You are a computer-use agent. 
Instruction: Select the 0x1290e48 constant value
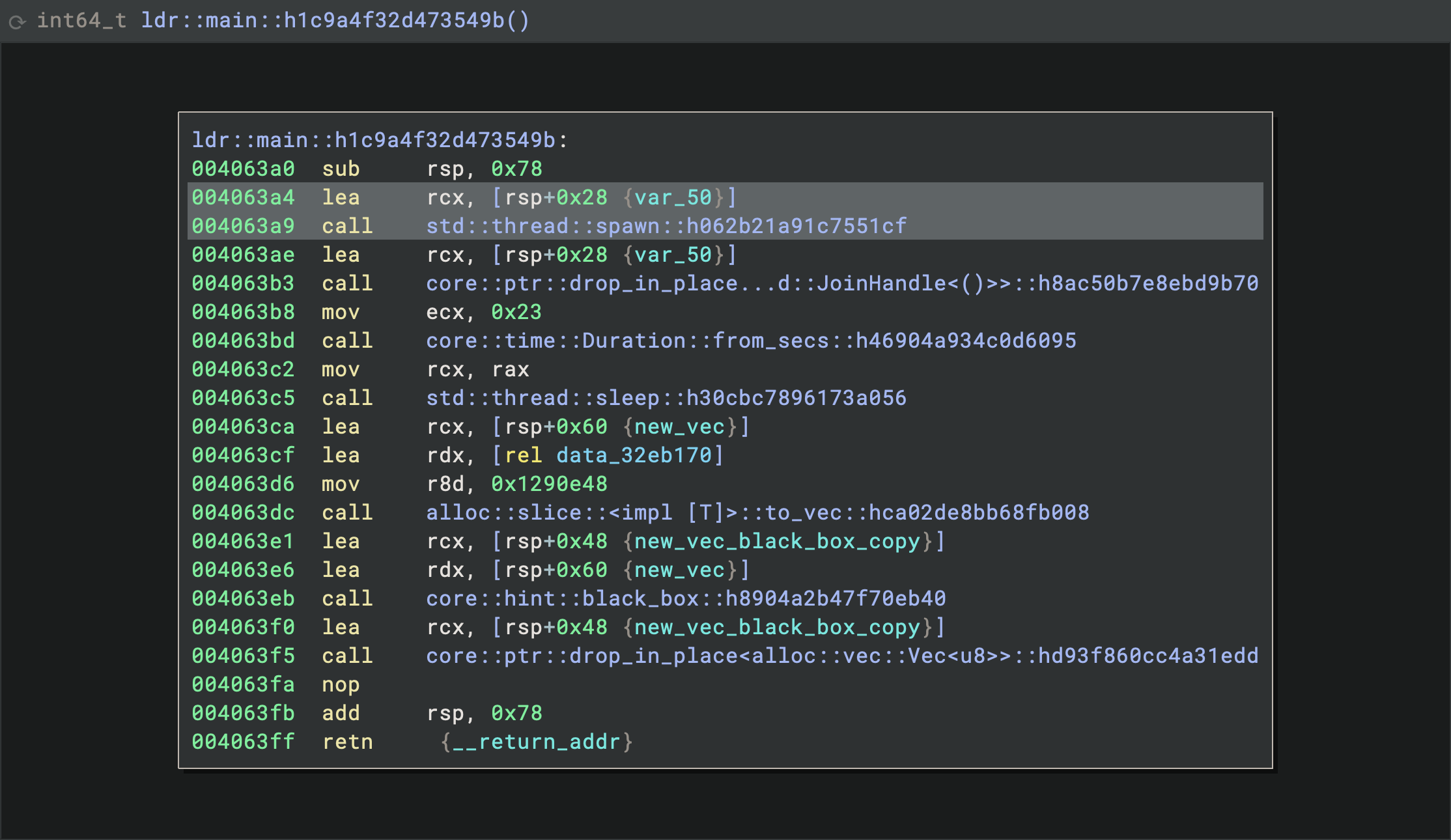point(549,484)
